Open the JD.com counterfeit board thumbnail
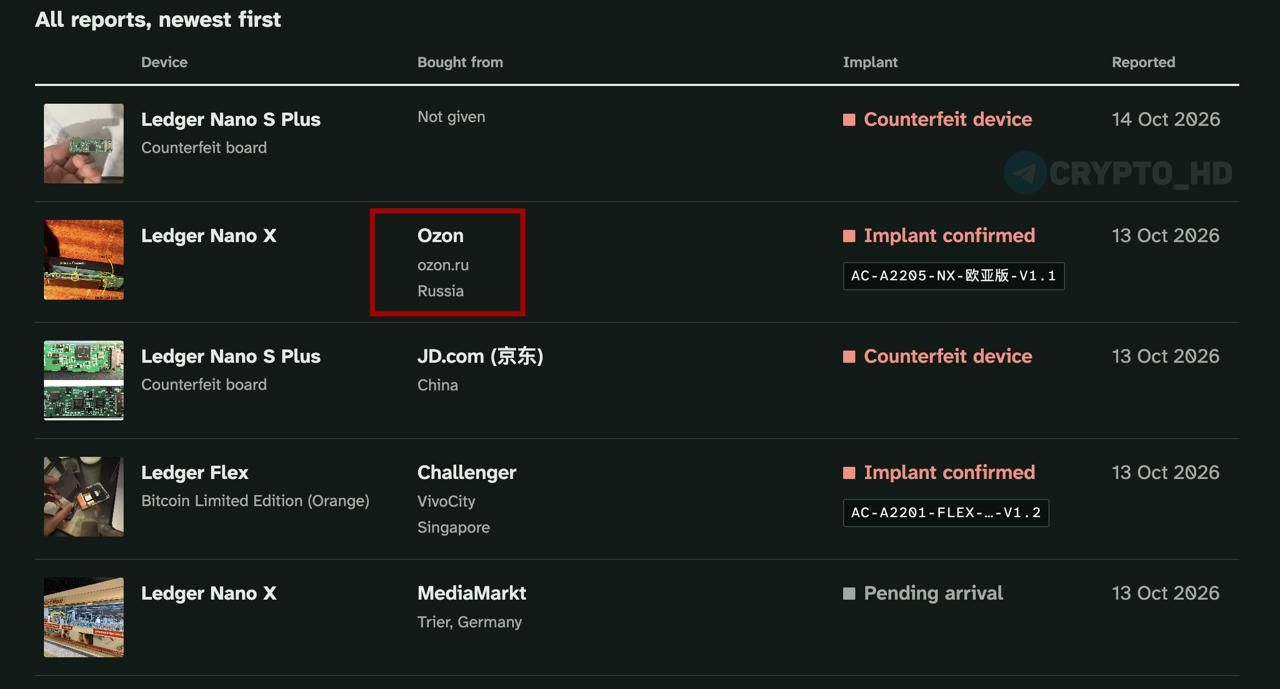 [x=84, y=380]
